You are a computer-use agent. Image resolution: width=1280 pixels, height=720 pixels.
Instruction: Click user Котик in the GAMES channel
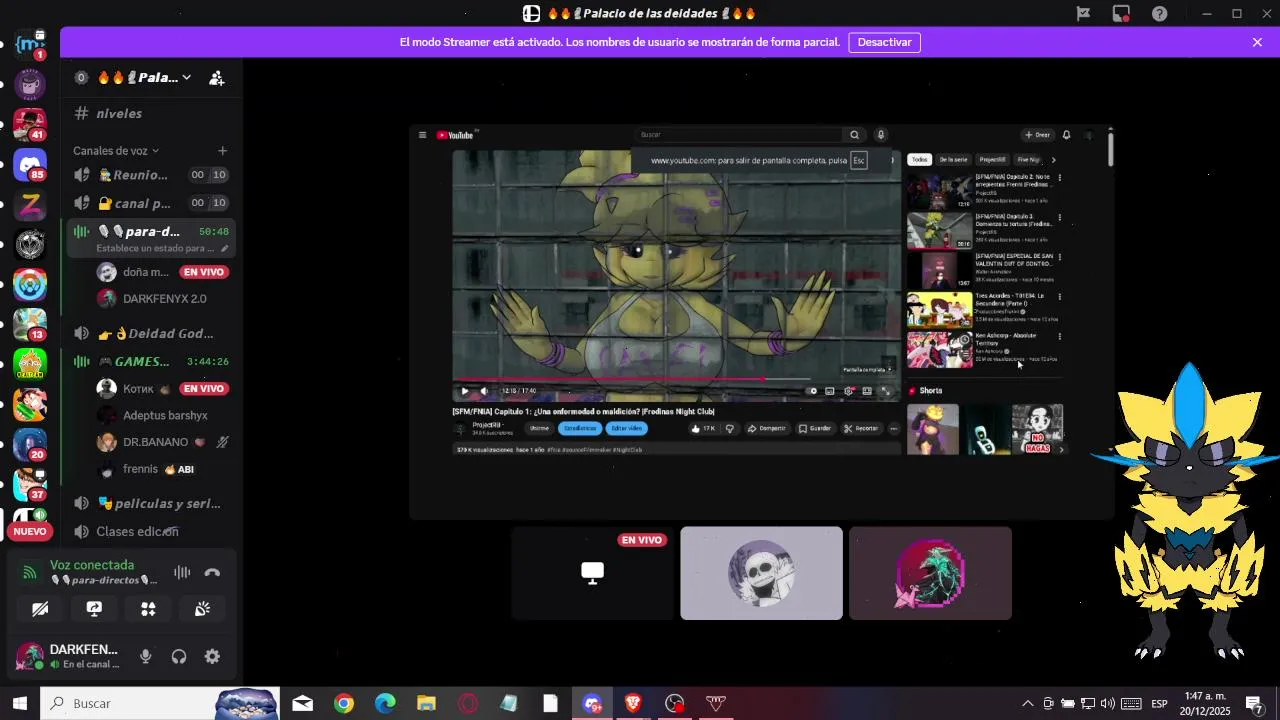(x=163, y=389)
